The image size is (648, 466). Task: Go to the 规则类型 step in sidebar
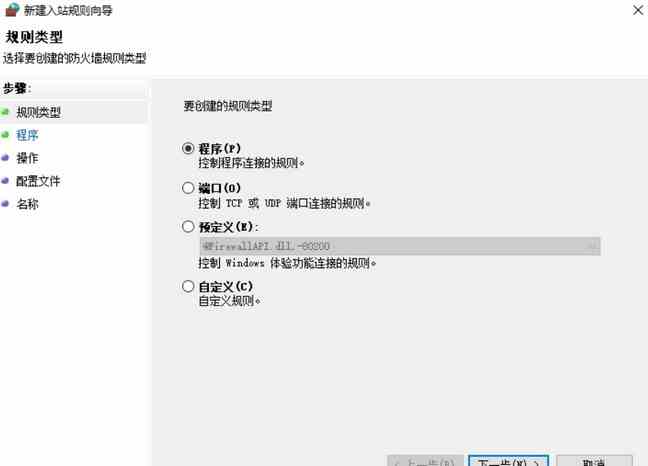coord(38,112)
